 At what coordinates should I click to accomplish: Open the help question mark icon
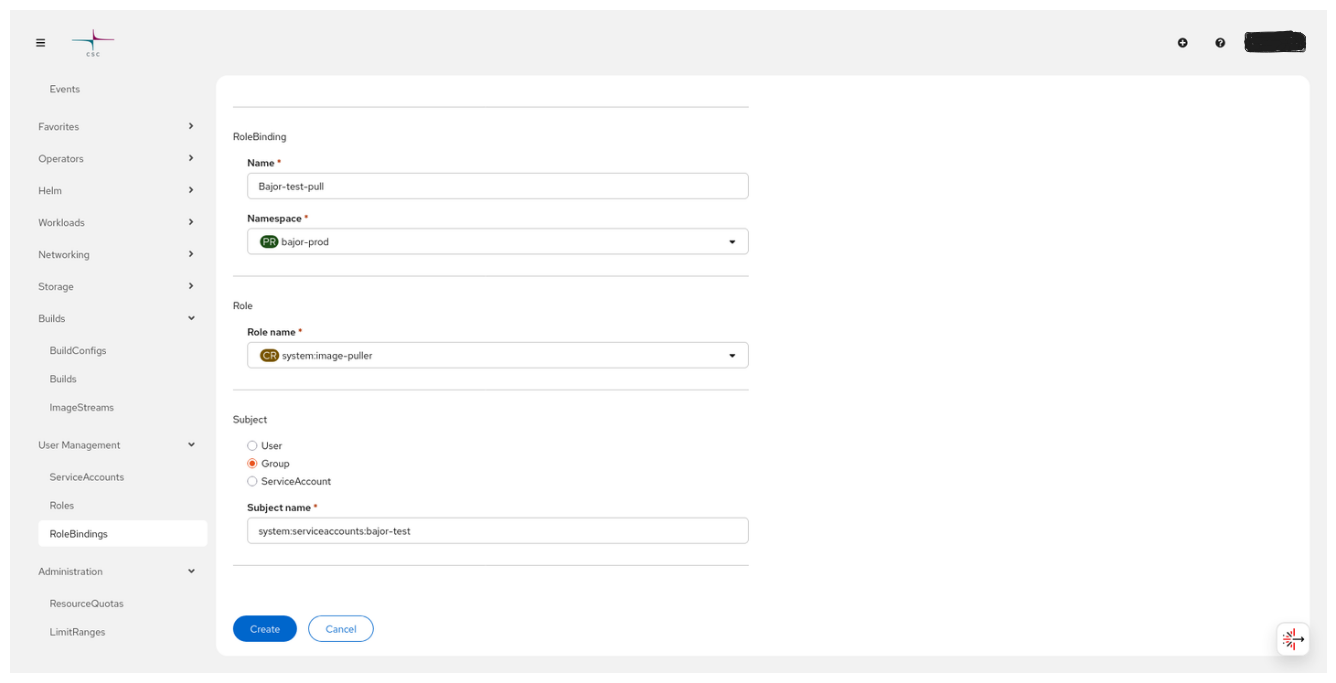pos(1220,43)
